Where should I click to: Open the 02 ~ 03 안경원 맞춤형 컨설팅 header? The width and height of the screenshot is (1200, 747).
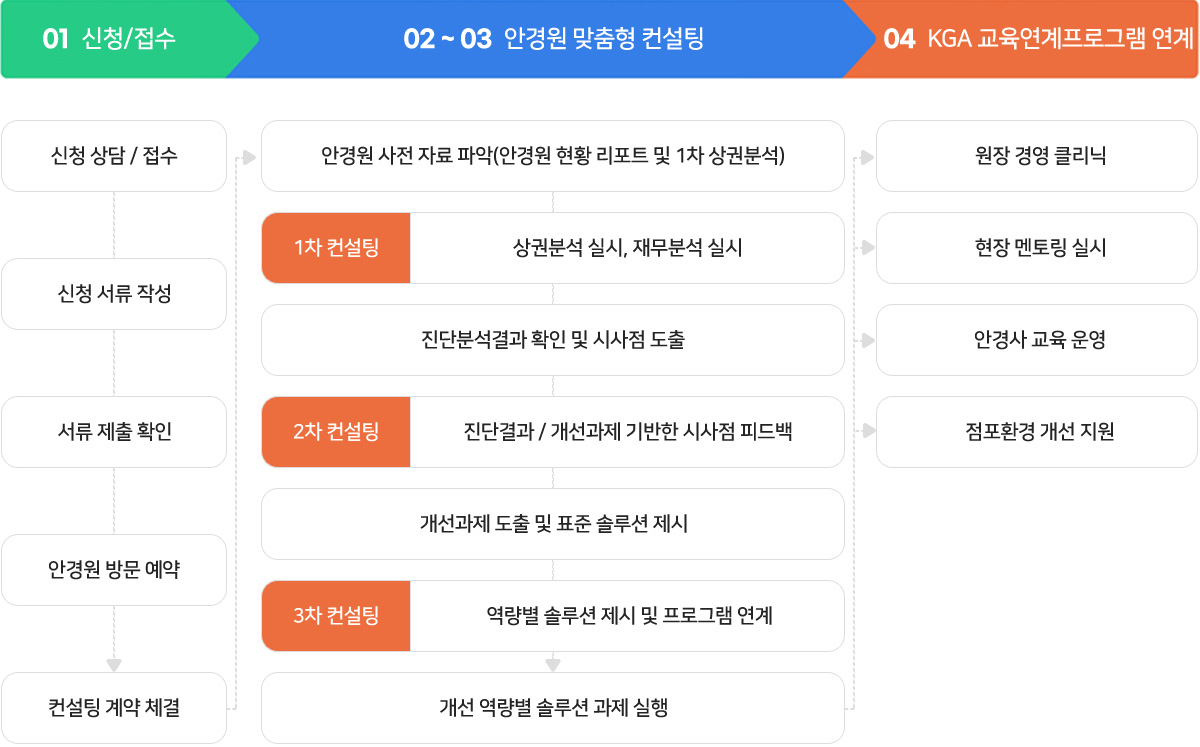[x=553, y=39]
